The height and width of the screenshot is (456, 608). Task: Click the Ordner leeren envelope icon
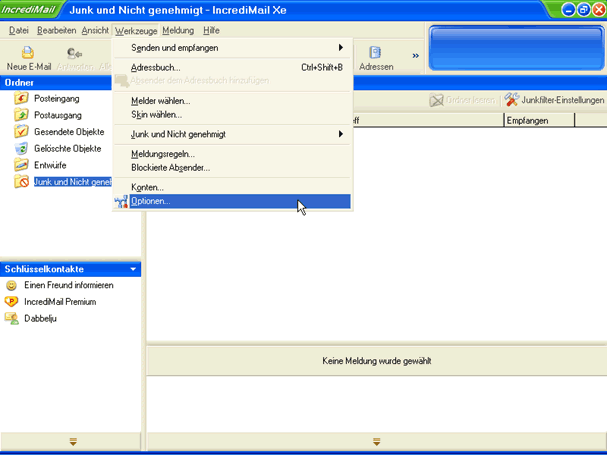pyautogui.click(x=436, y=100)
